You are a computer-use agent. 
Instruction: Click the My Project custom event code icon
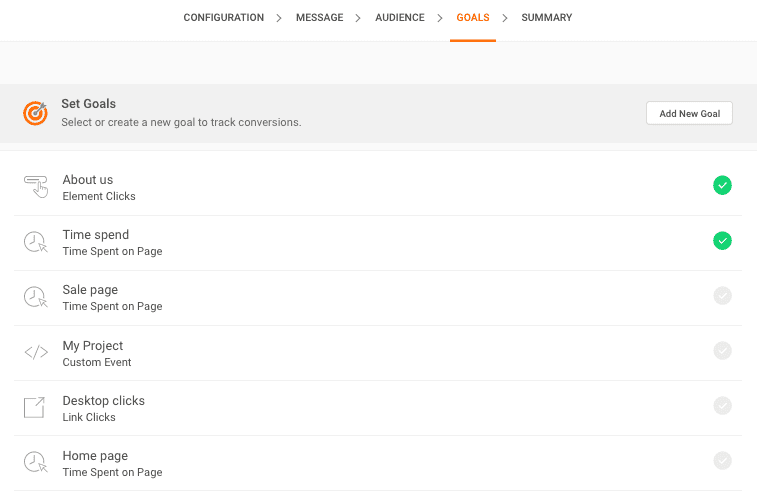36,352
